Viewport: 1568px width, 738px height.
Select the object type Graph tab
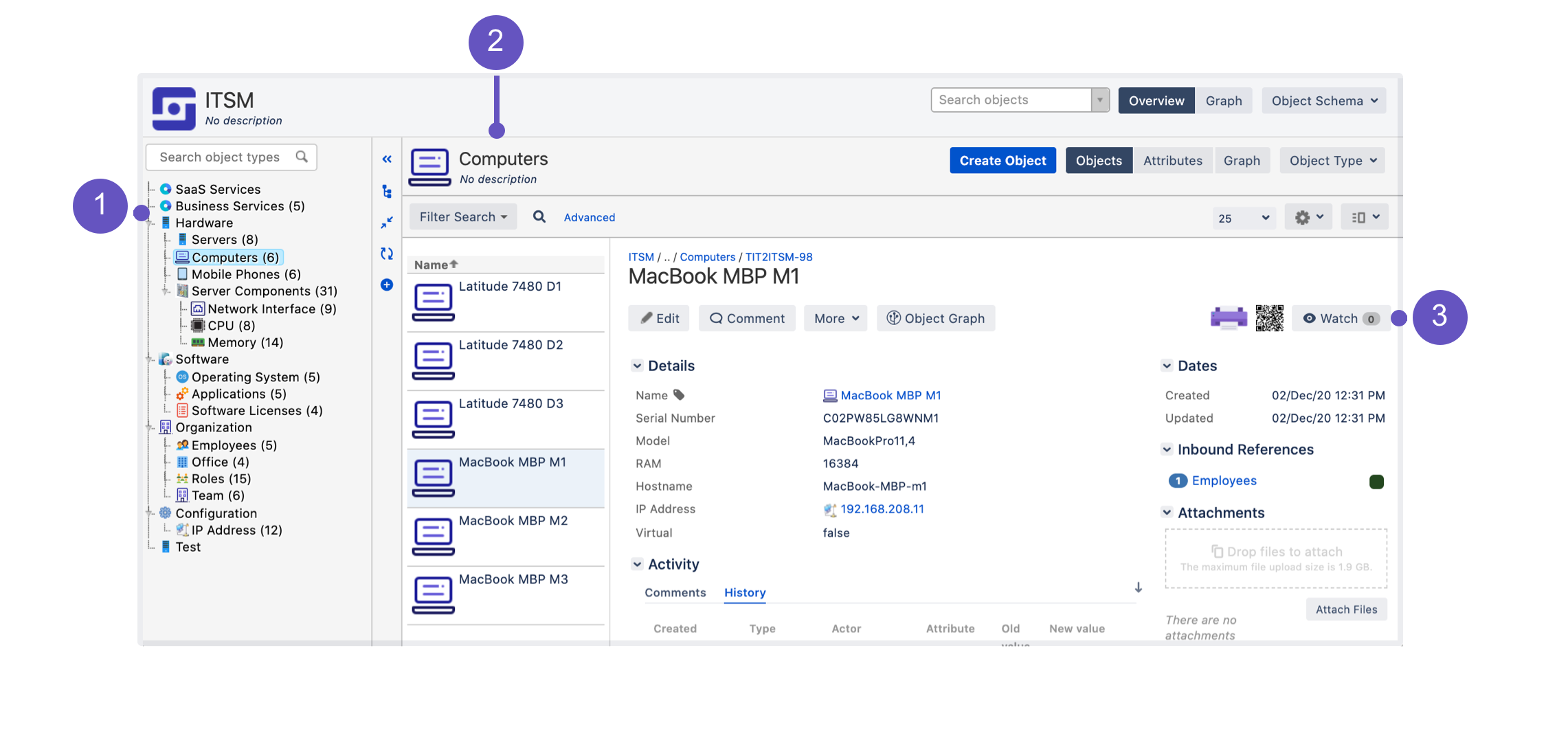point(1242,160)
